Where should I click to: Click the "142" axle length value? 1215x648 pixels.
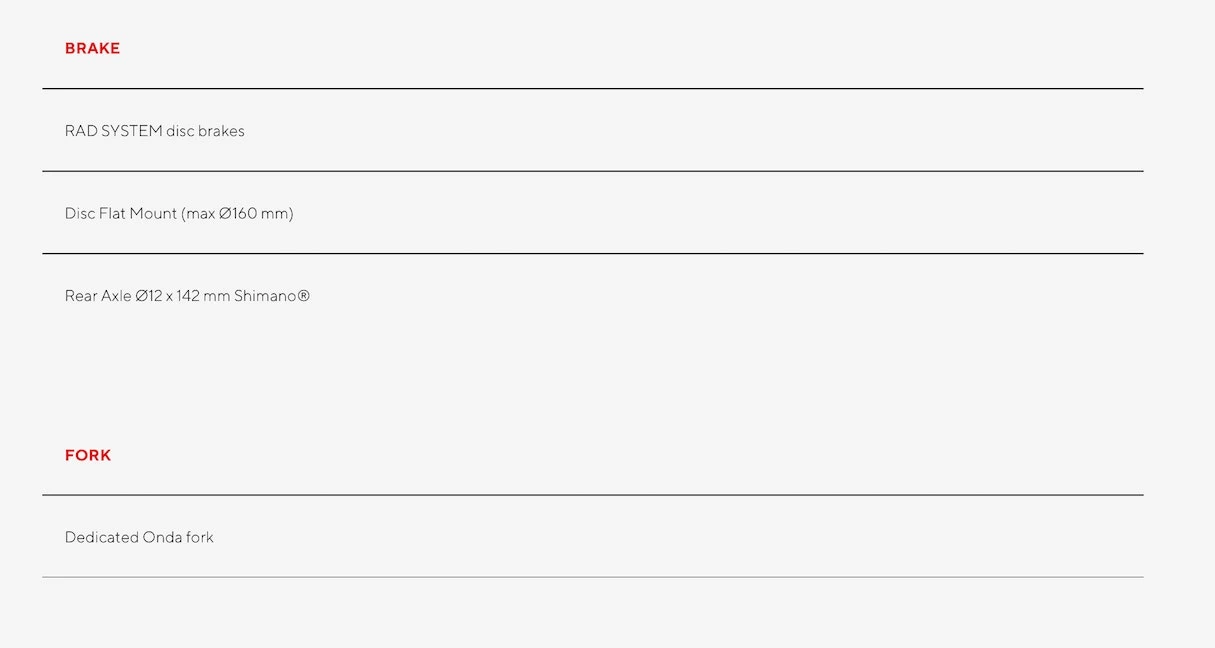[x=188, y=296]
